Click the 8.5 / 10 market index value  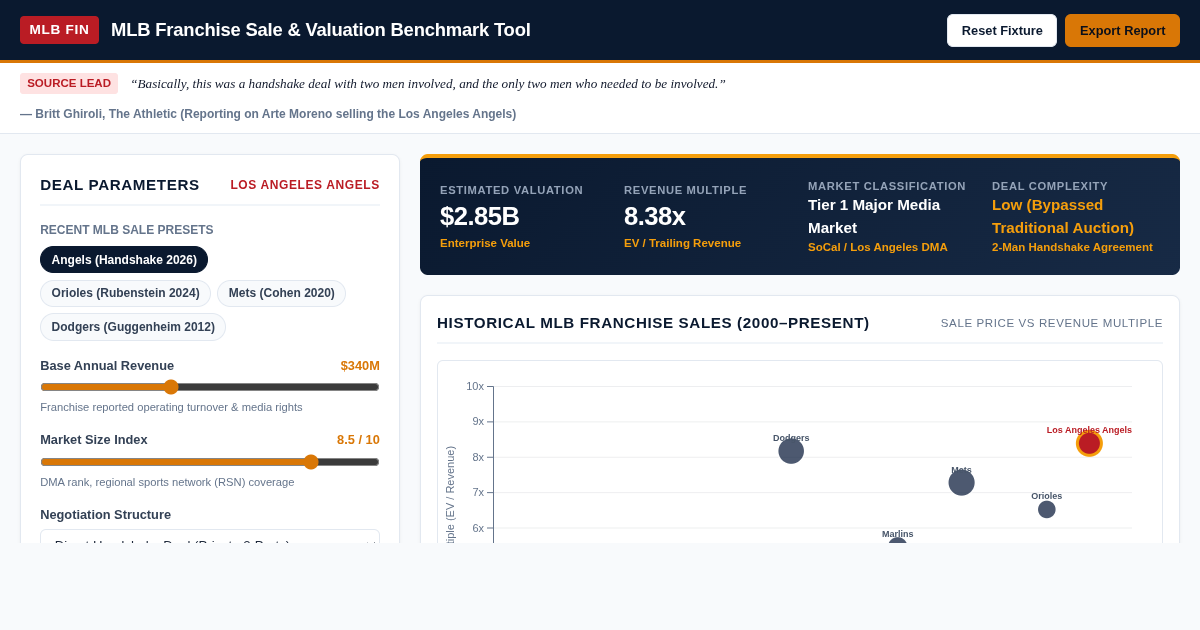point(358,440)
